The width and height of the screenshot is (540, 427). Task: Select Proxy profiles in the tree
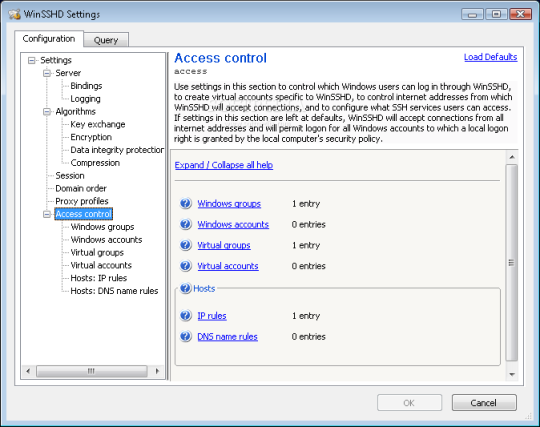[x=82, y=201]
